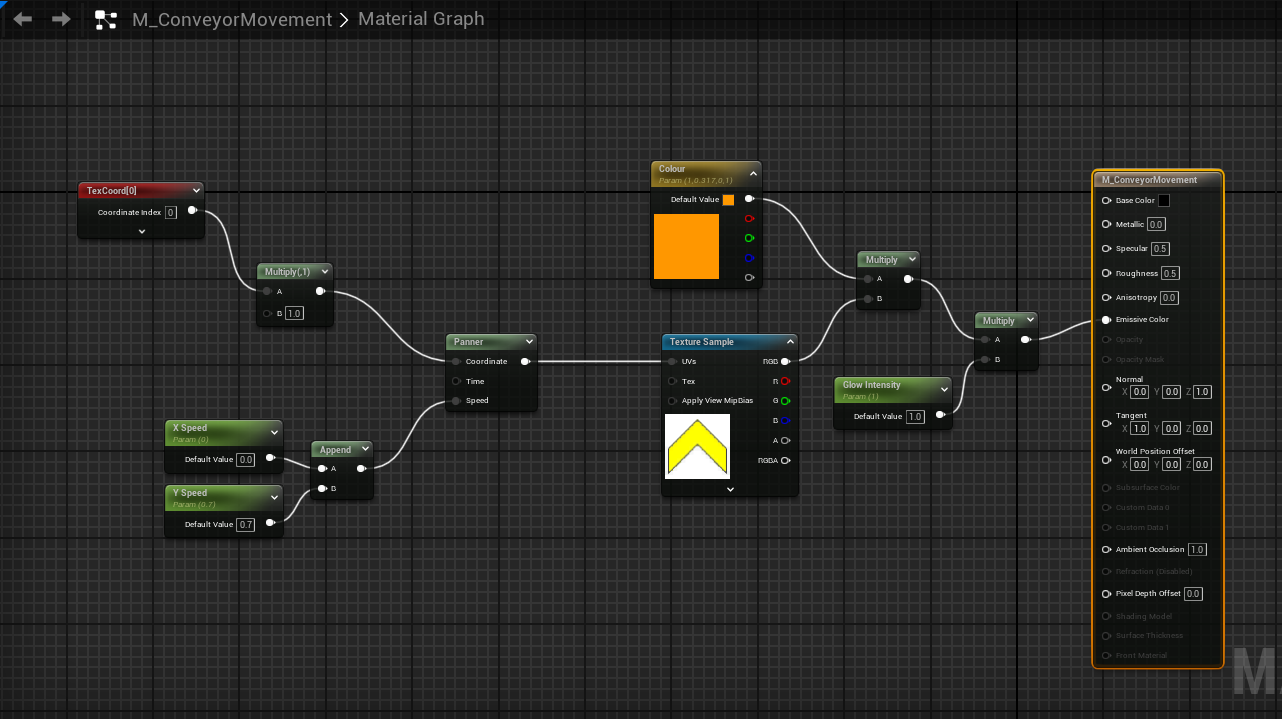Click the Base Color input pin

(1106, 201)
